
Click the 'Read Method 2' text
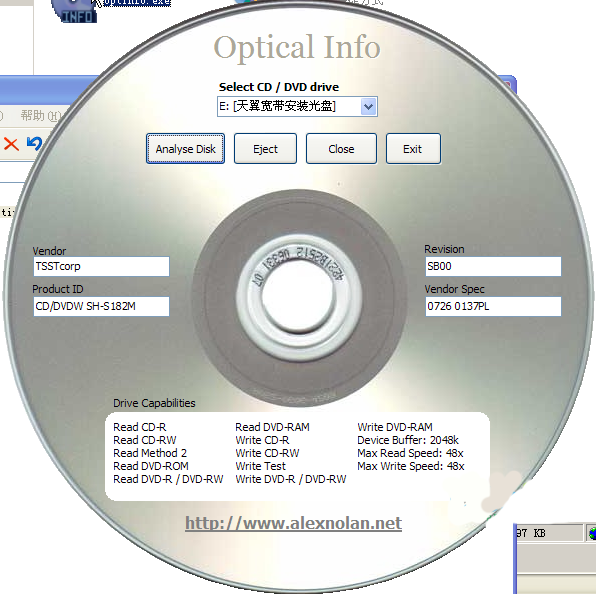point(150,453)
